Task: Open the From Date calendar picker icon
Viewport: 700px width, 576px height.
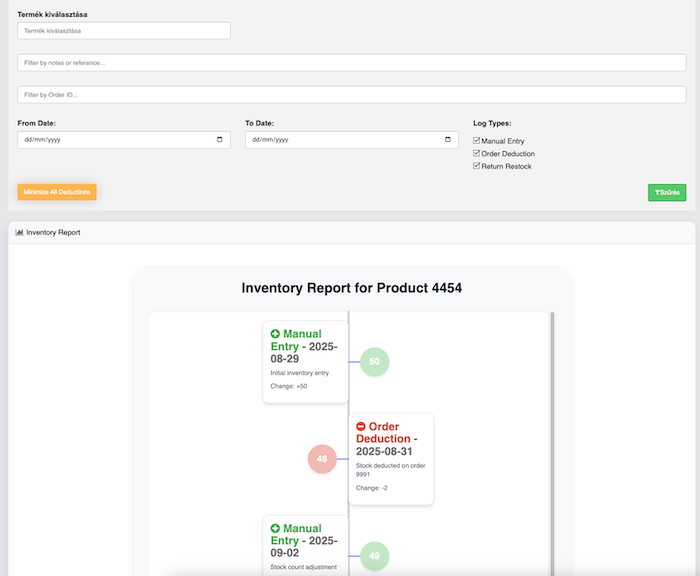Action: click(x=221, y=140)
